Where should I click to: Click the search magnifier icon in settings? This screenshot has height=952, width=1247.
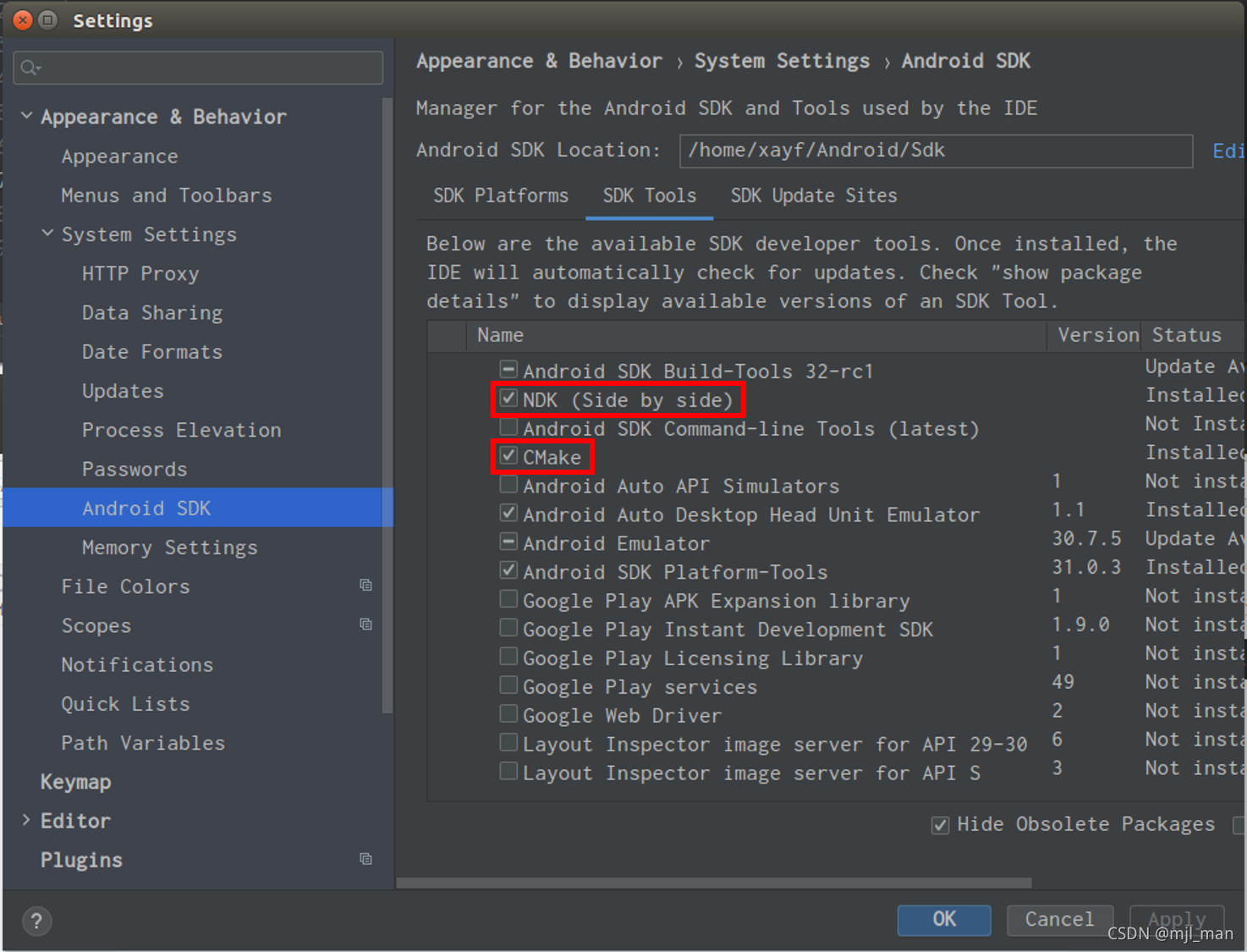pos(30,68)
